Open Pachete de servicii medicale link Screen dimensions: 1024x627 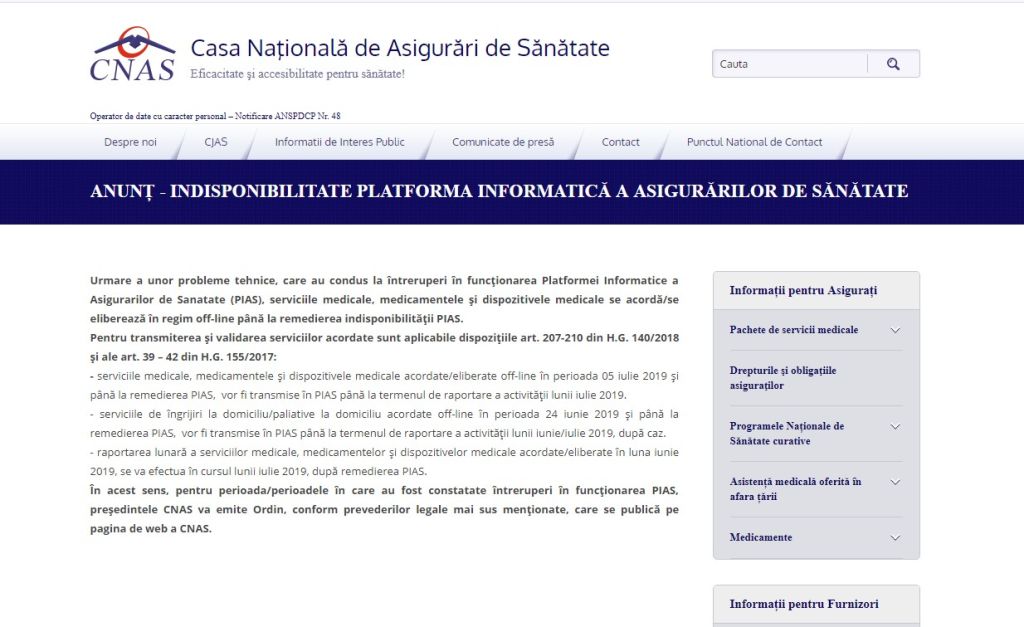tap(793, 330)
